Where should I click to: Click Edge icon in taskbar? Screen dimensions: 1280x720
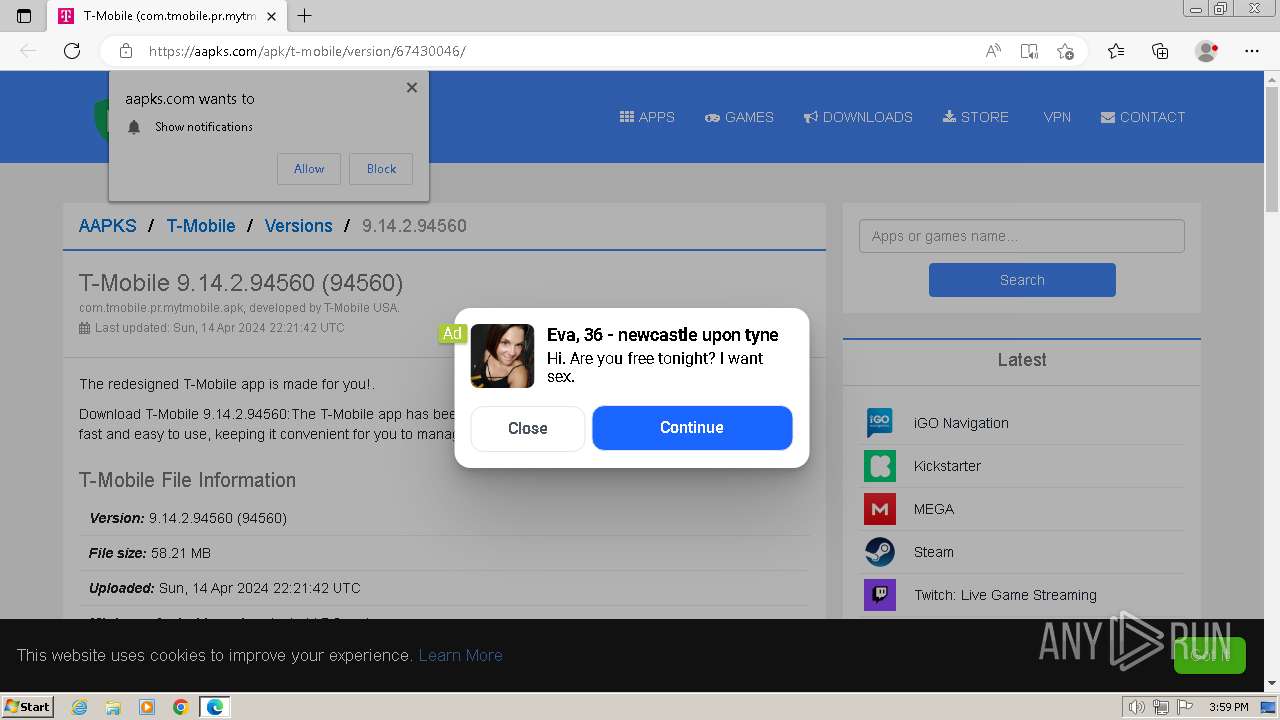click(215, 707)
